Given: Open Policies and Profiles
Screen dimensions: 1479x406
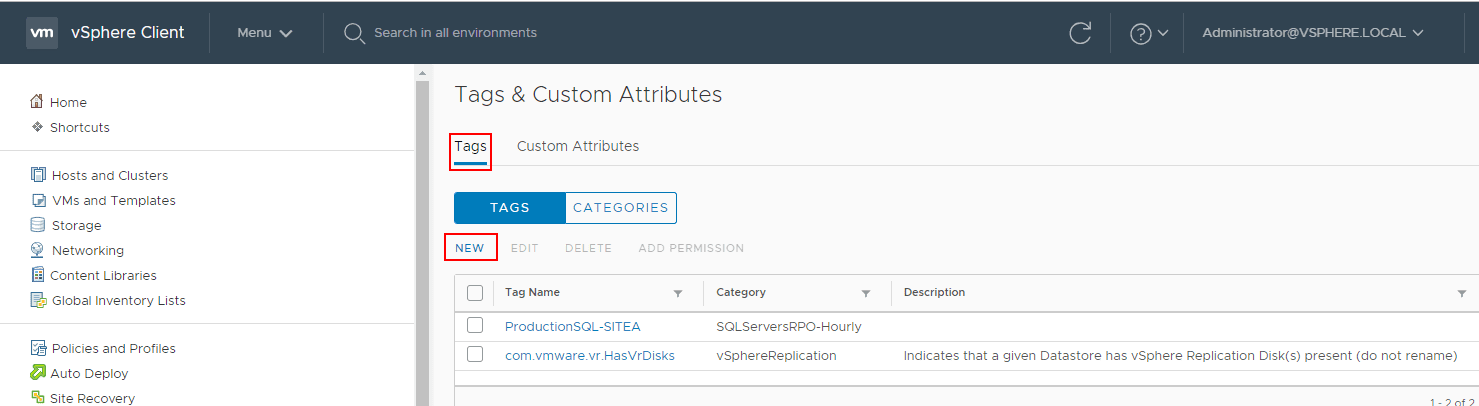Looking at the screenshot, I should click(x=114, y=348).
